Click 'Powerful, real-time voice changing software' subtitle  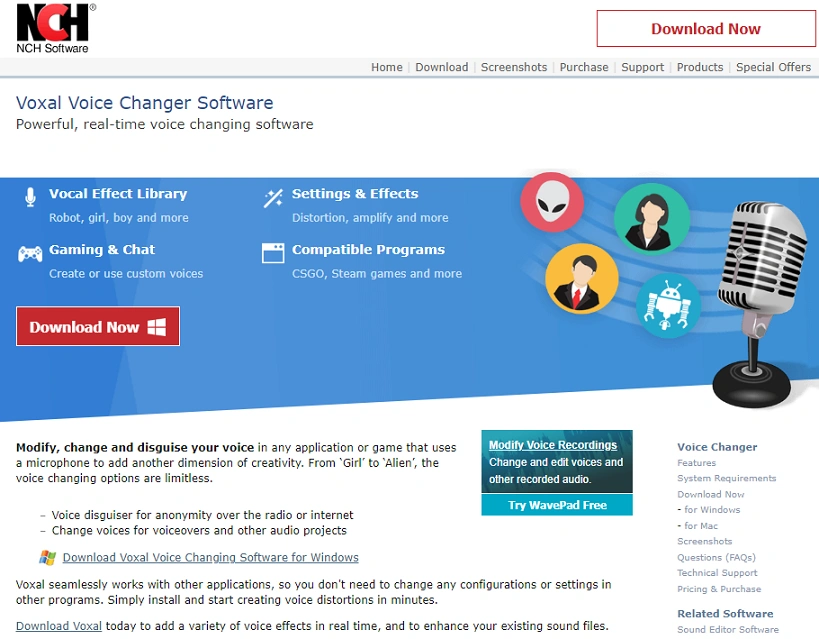click(165, 124)
